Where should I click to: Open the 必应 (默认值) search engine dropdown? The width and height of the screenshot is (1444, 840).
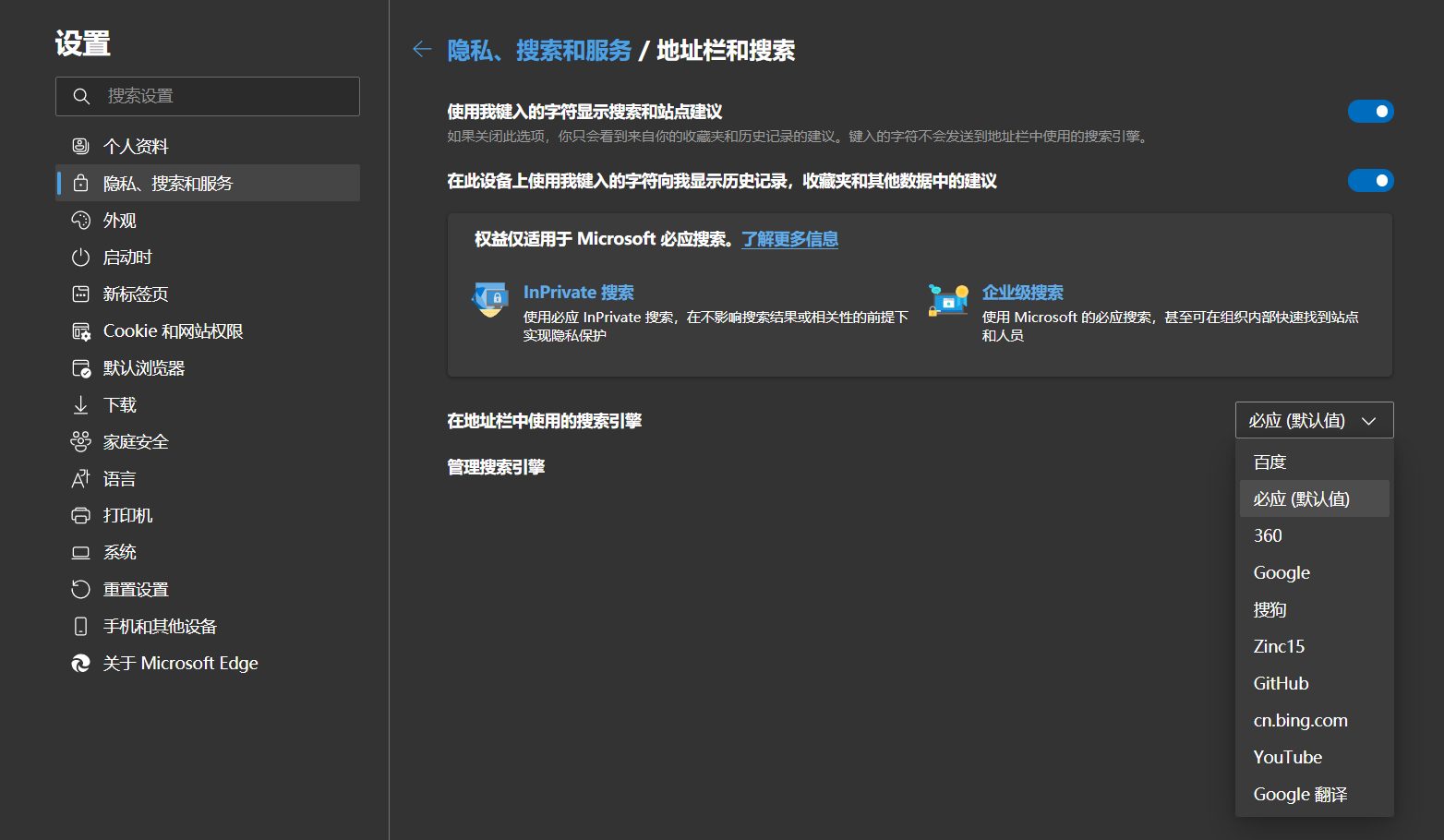point(1313,420)
